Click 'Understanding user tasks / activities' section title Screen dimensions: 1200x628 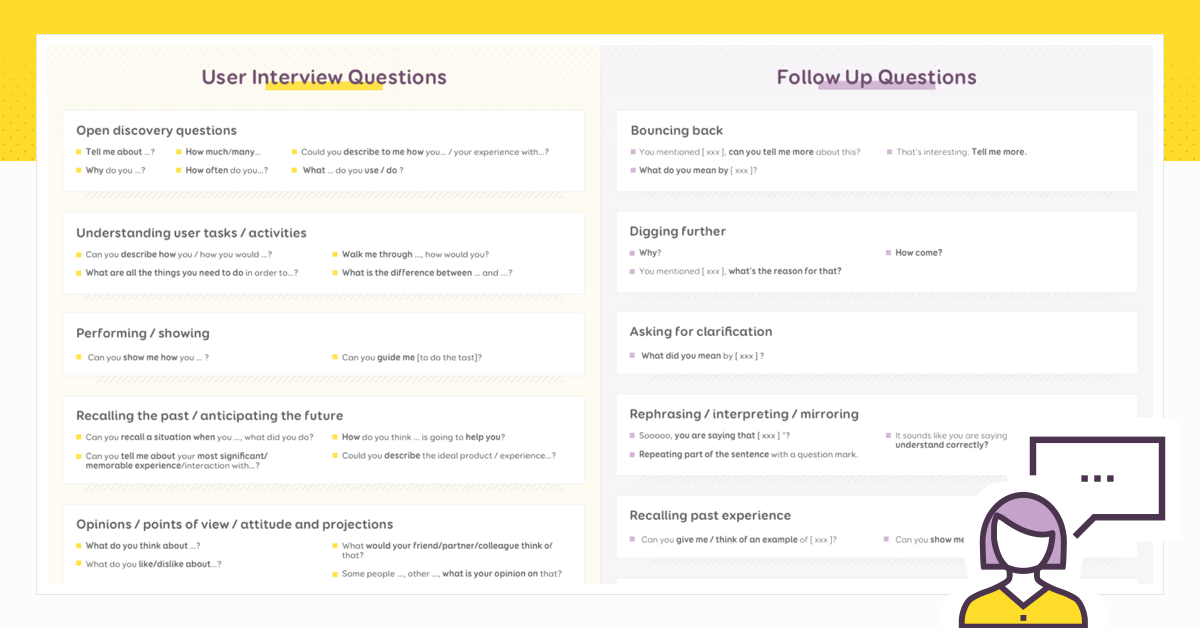point(191,233)
